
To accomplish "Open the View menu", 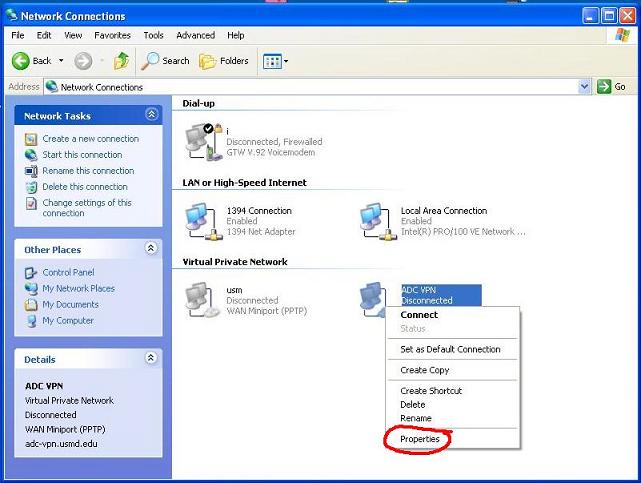I will pos(73,36).
